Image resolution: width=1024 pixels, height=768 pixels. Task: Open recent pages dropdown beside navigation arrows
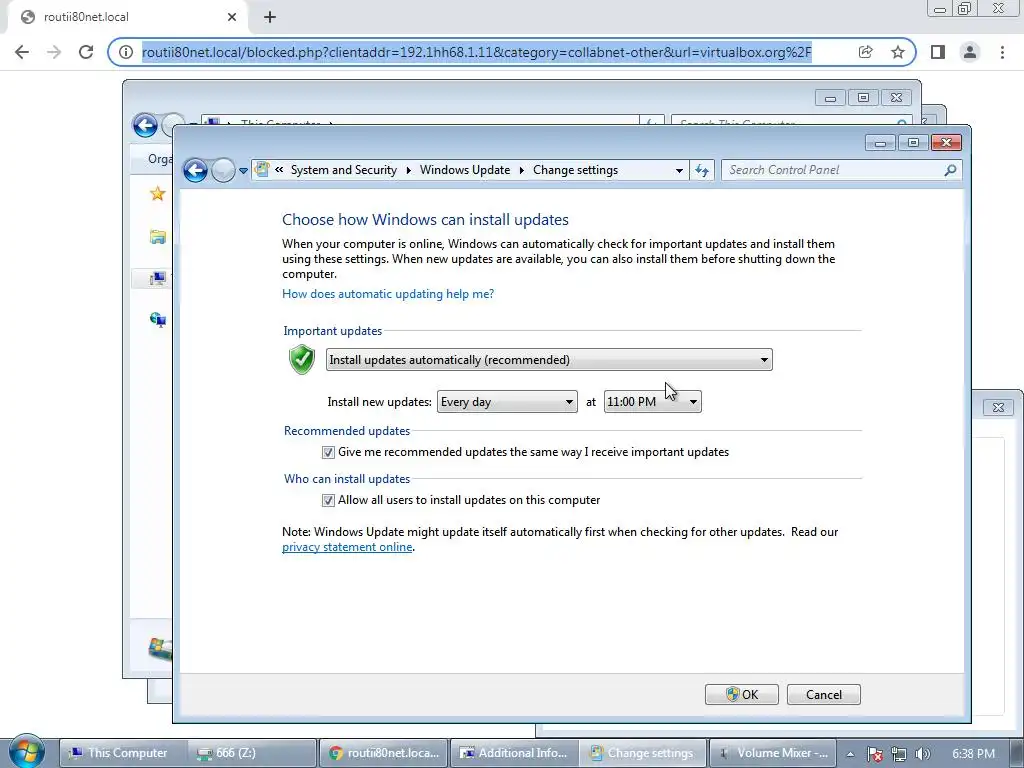[243, 170]
